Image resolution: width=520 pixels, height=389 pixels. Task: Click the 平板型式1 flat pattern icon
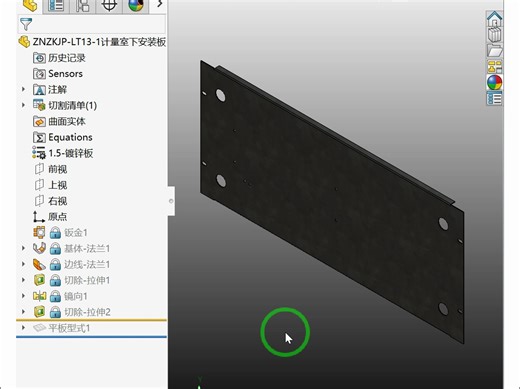pos(39,328)
